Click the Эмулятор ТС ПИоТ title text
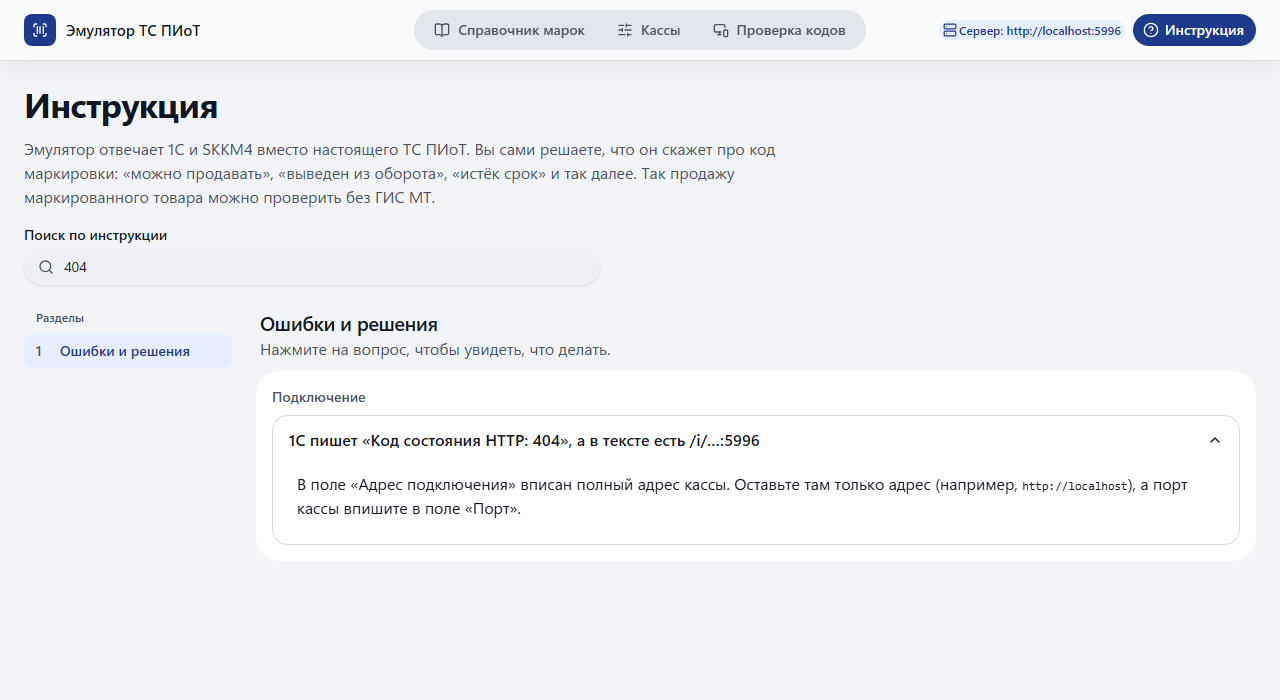Image resolution: width=1280 pixels, height=700 pixels. coord(133,30)
